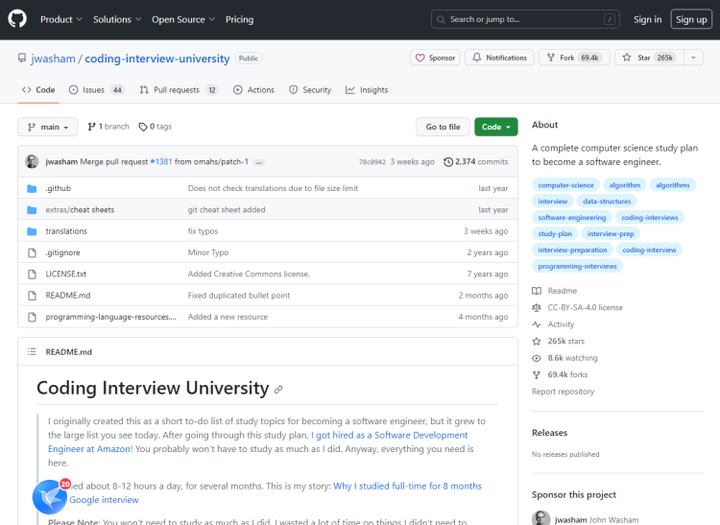The height and width of the screenshot is (525, 720).
Task: Expand the Solutions menu
Action: click(x=117, y=19)
